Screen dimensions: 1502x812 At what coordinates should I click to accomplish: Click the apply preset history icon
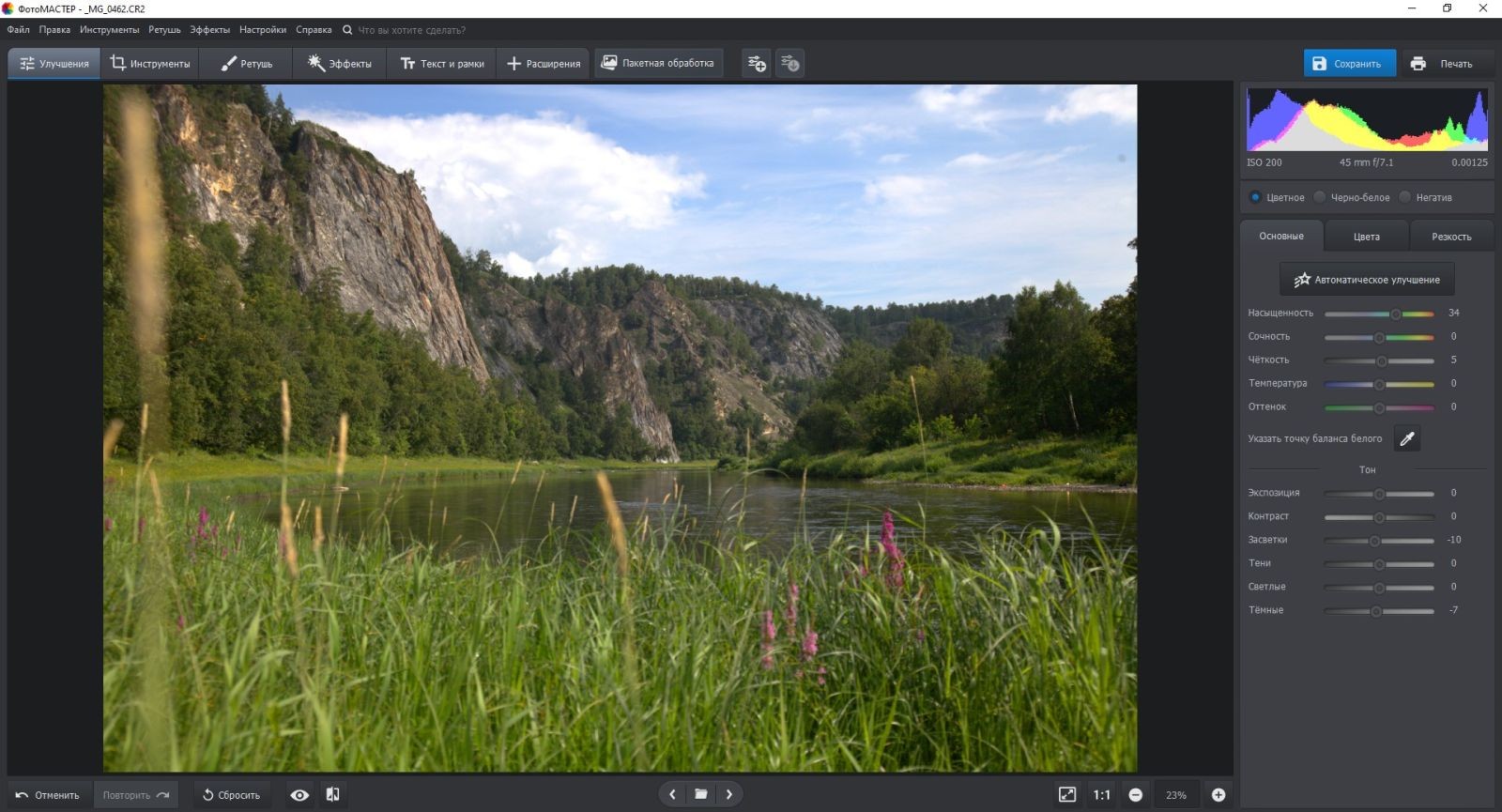(790, 64)
